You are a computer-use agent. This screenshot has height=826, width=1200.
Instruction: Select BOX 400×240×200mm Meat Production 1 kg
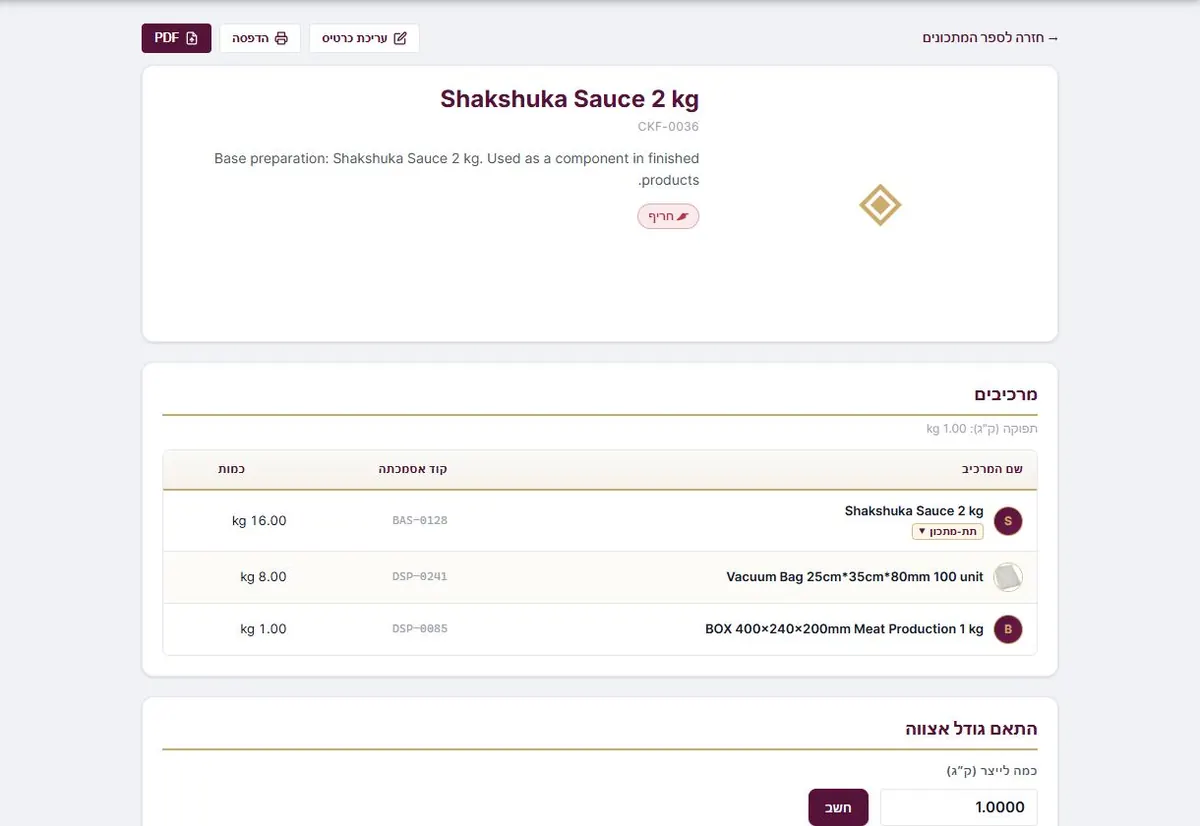[845, 629]
